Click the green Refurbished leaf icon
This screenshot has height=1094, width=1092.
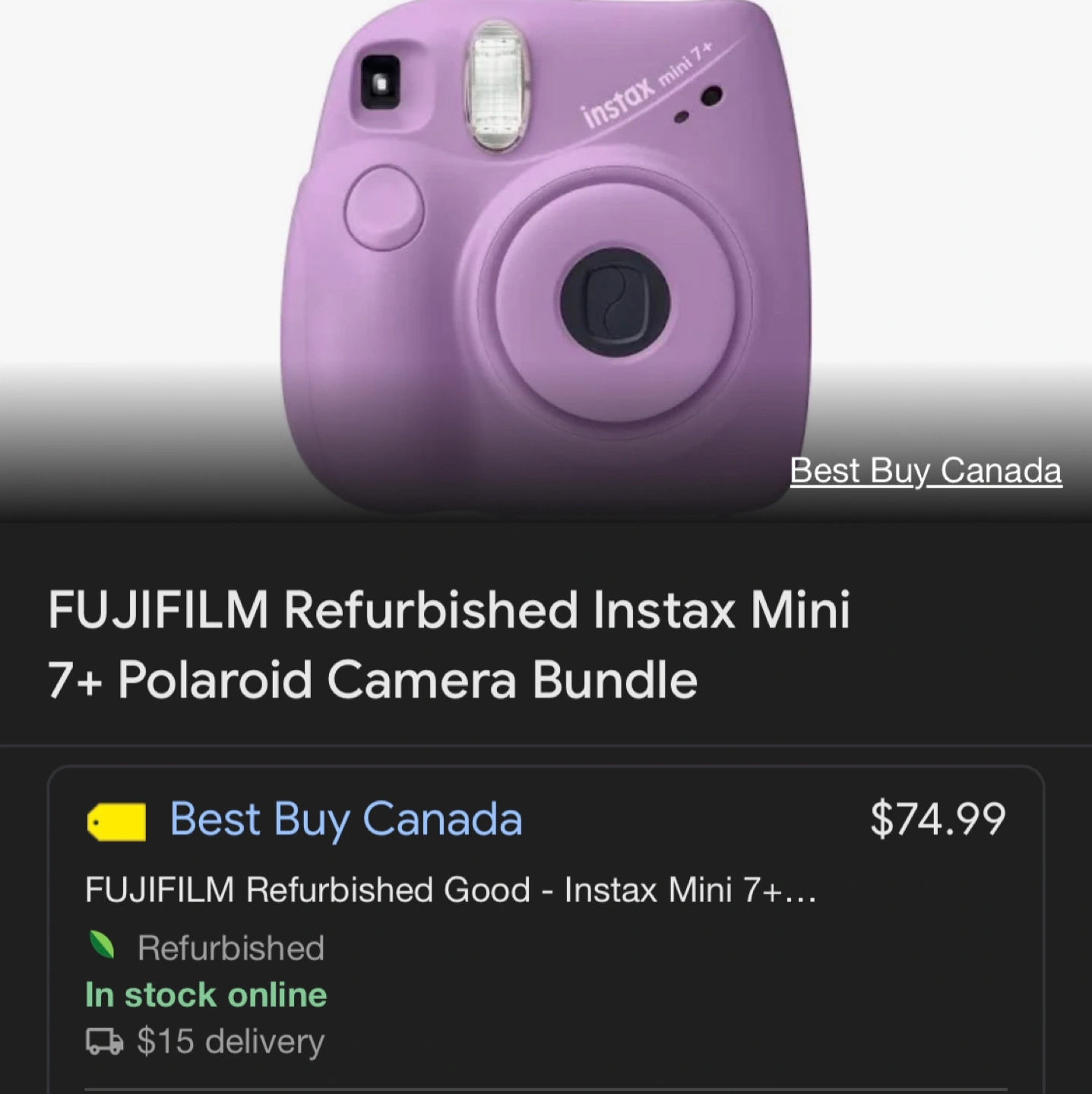[101, 946]
